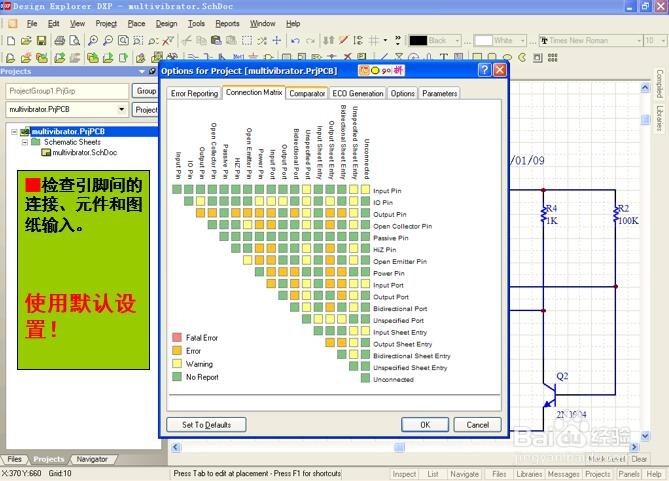The width and height of the screenshot is (669, 481).
Task: Toggle first cell in Power Pin row
Action: coord(259,272)
